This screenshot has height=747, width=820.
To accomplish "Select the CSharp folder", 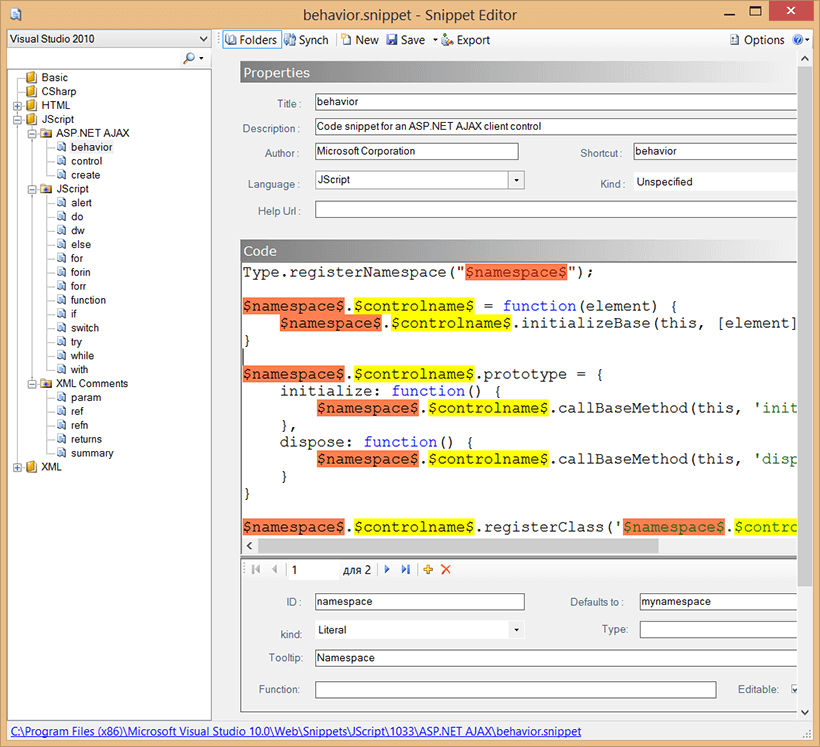I will tap(59, 92).
